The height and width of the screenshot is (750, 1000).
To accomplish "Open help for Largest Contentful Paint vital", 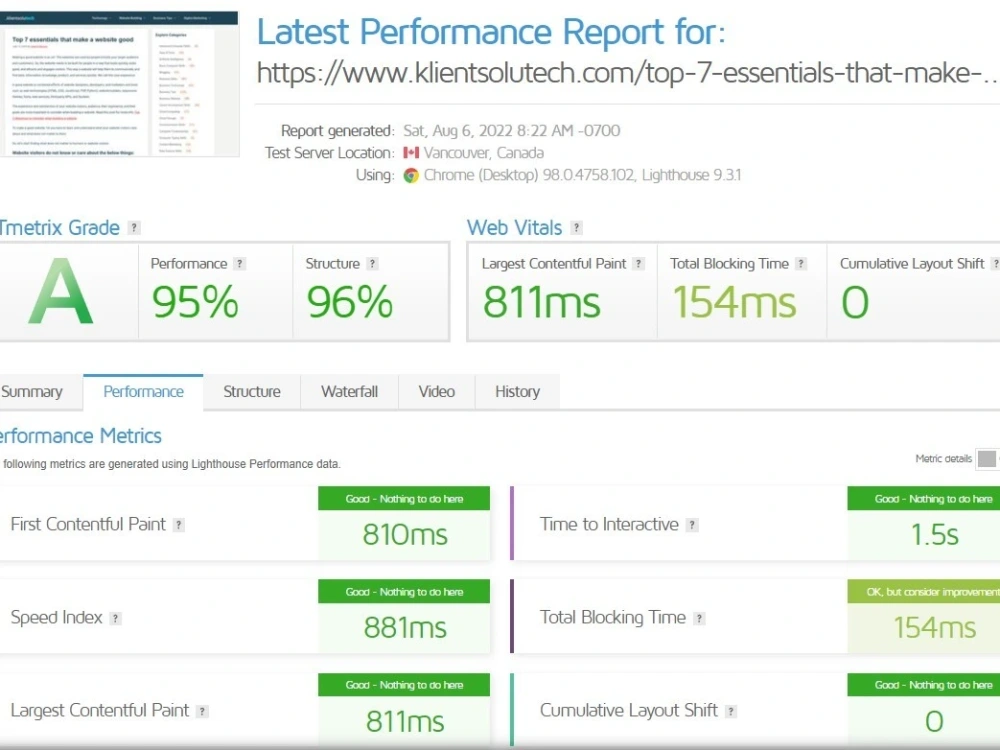I will click(639, 263).
